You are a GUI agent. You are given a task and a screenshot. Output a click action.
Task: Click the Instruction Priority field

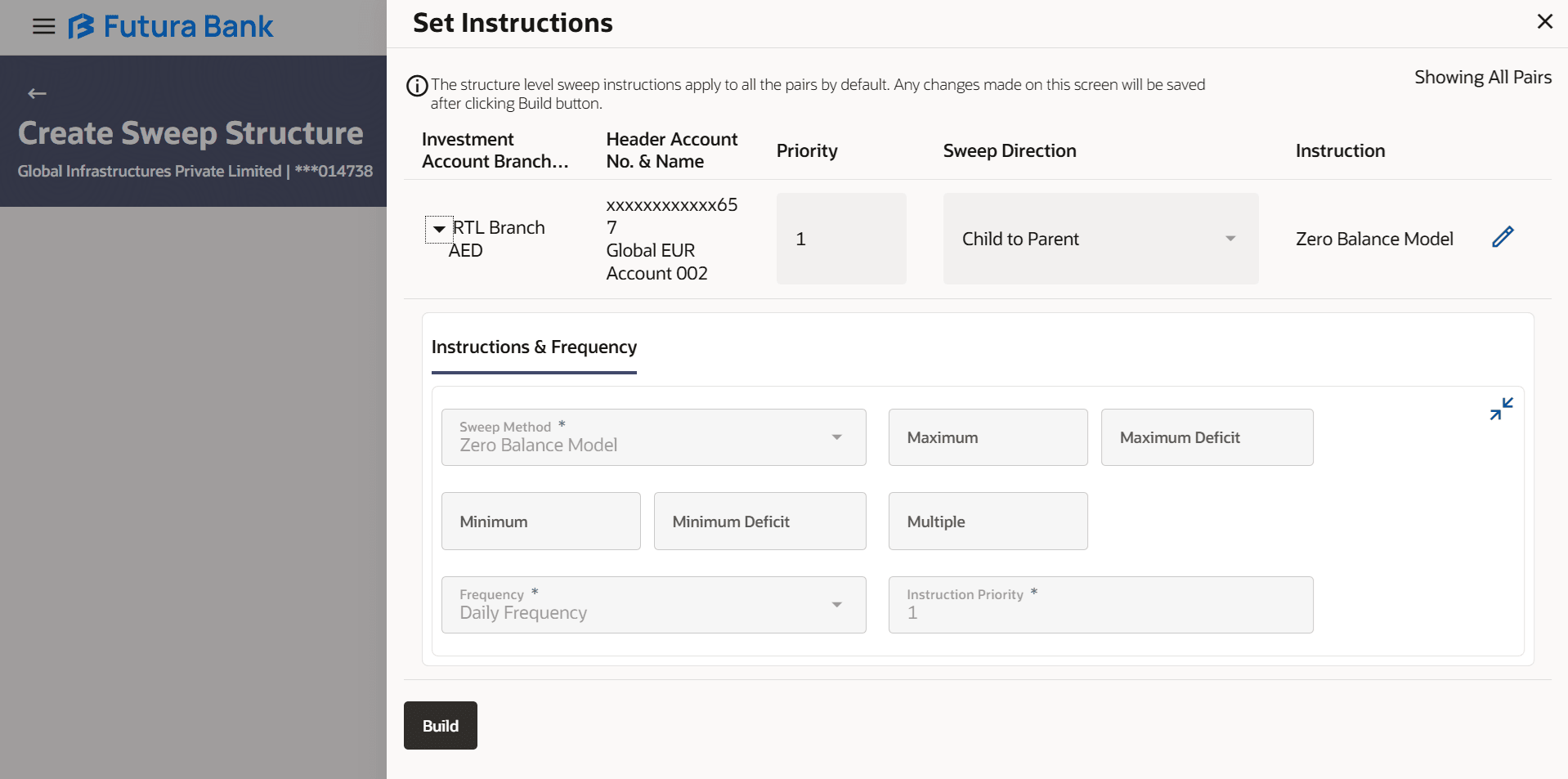(1100, 605)
